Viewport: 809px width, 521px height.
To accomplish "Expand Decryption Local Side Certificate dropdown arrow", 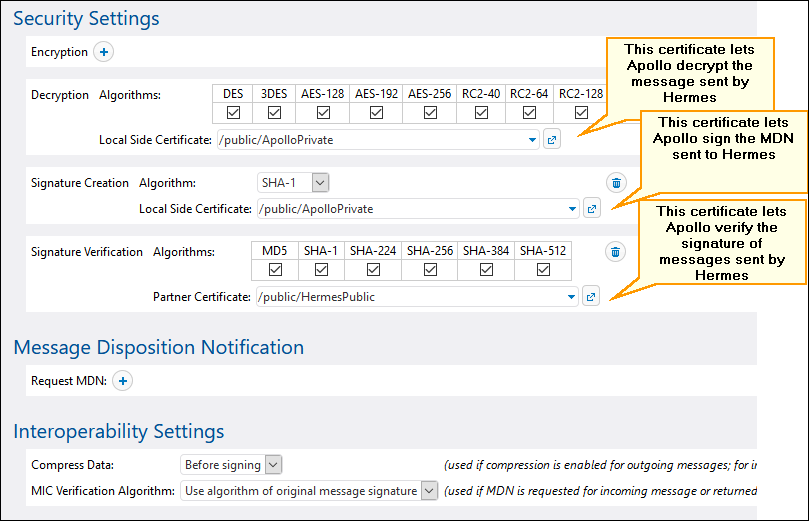I will 533,140.
